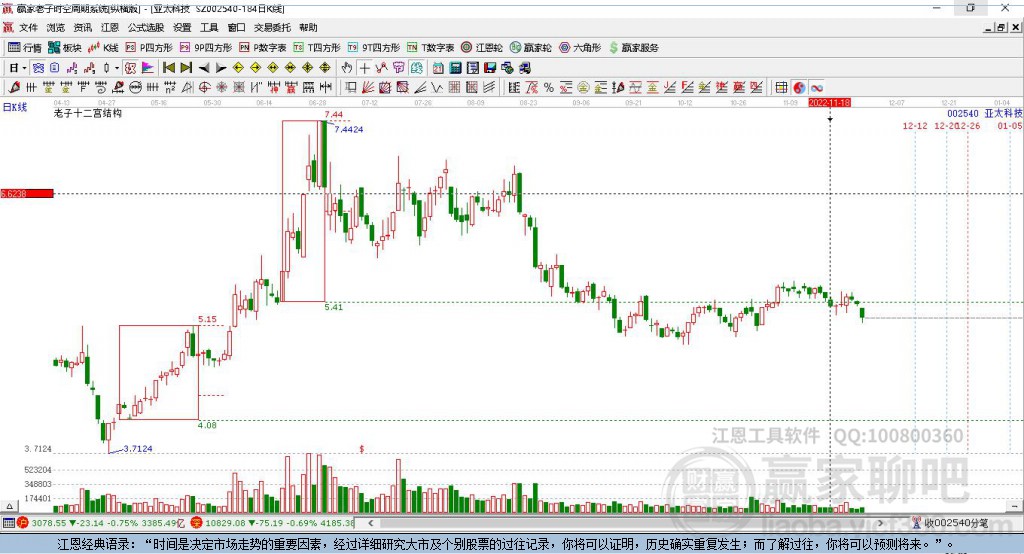Toggle the pink gradient flag icon
The width and height of the screenshot is (1024, 554).
(x=148, y=68)
